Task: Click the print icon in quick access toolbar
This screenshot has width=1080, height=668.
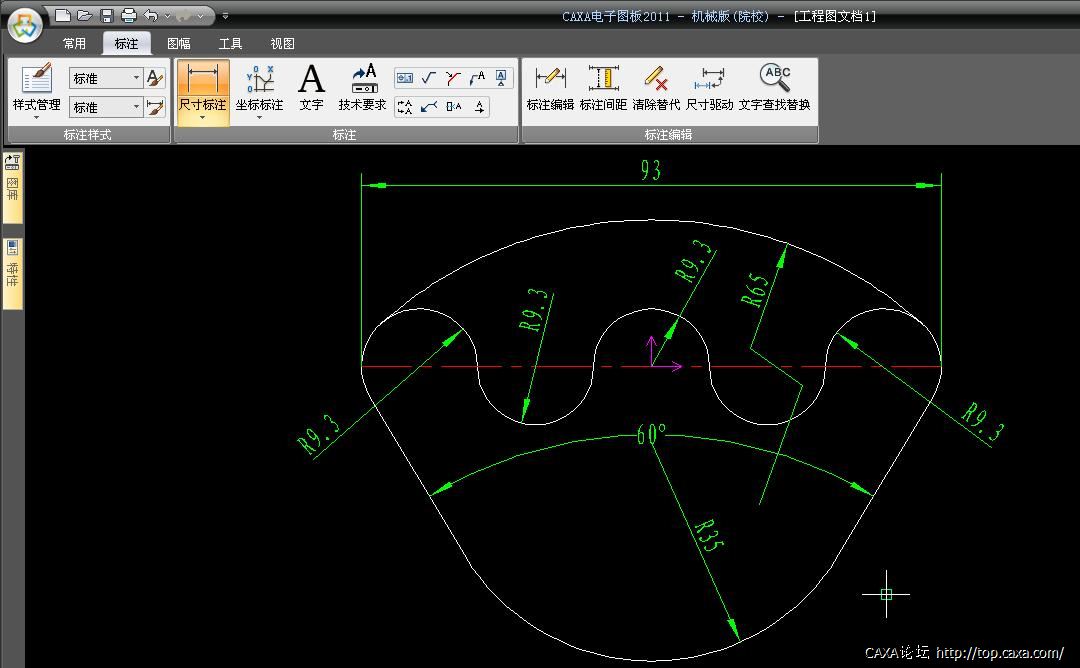Action: (128, 16)
